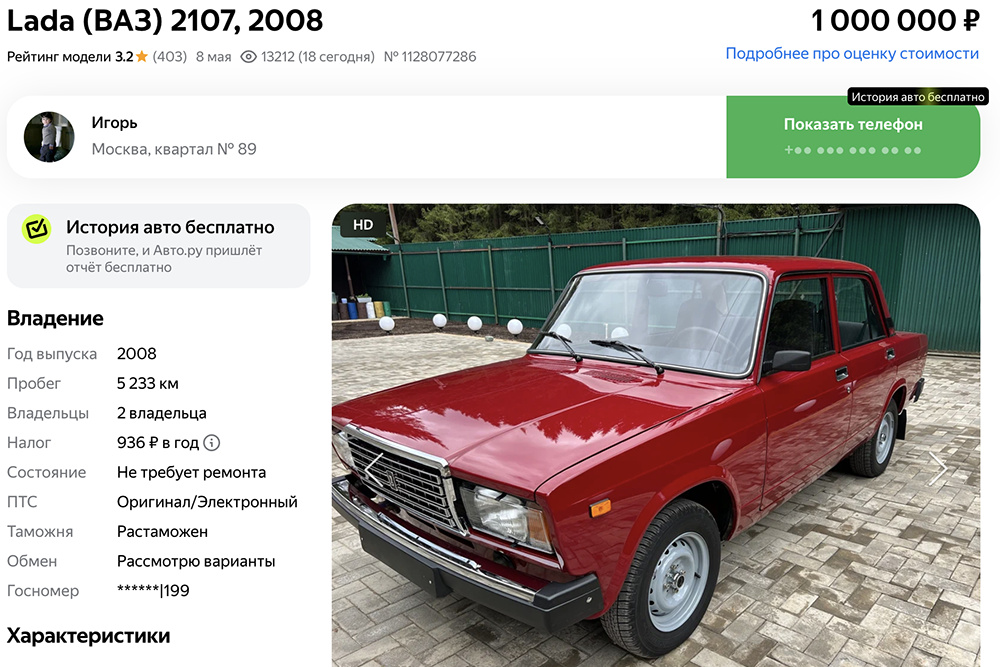Click the review count (403)
This screenshot has width=1000, height=667.
tap(170, 57)
